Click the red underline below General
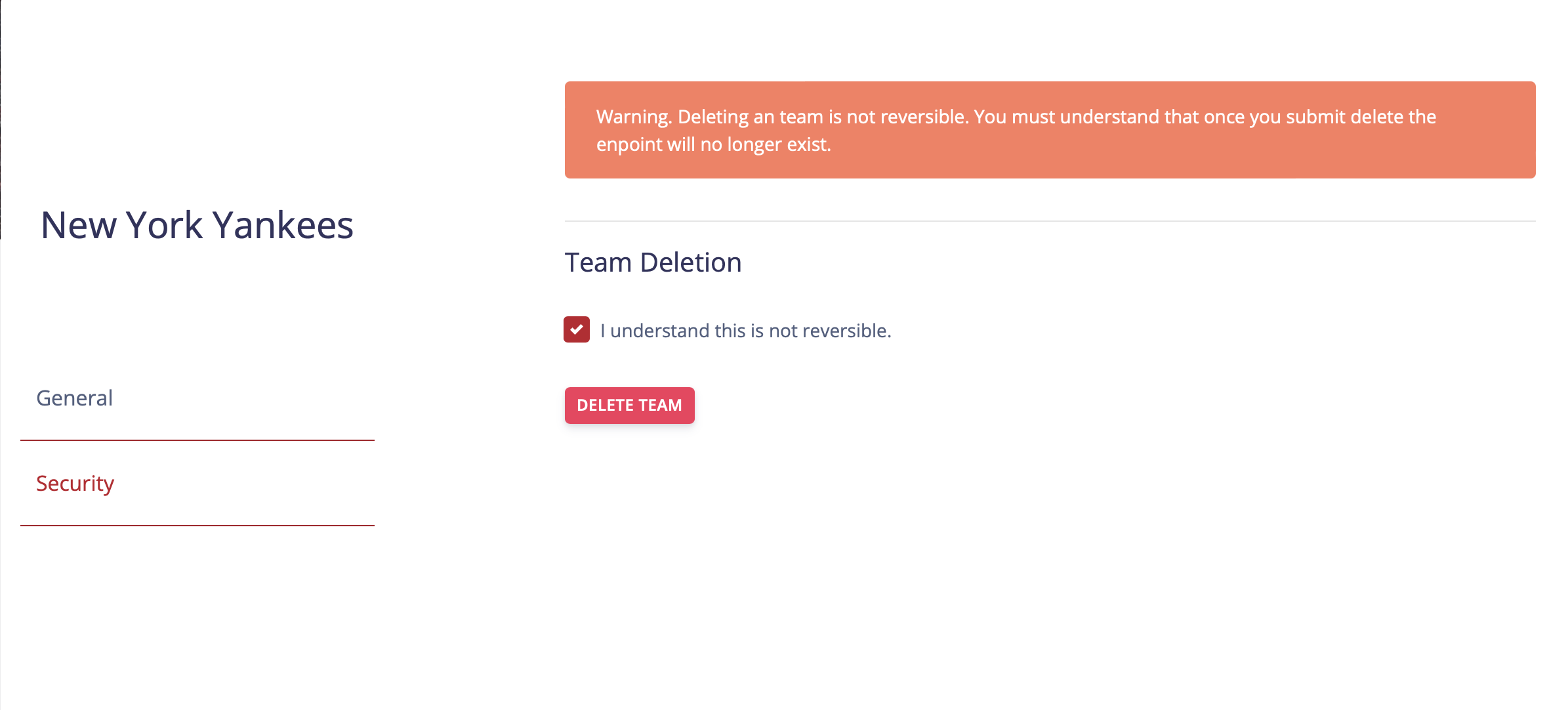 (197, 440)
